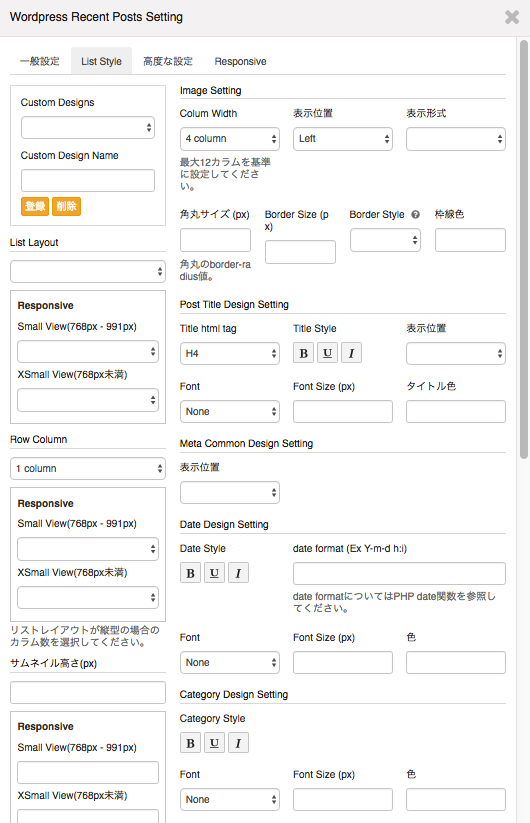Toggle bold in Title Style
This screenshot has width=530, height=823.
[x=303, y=353]
